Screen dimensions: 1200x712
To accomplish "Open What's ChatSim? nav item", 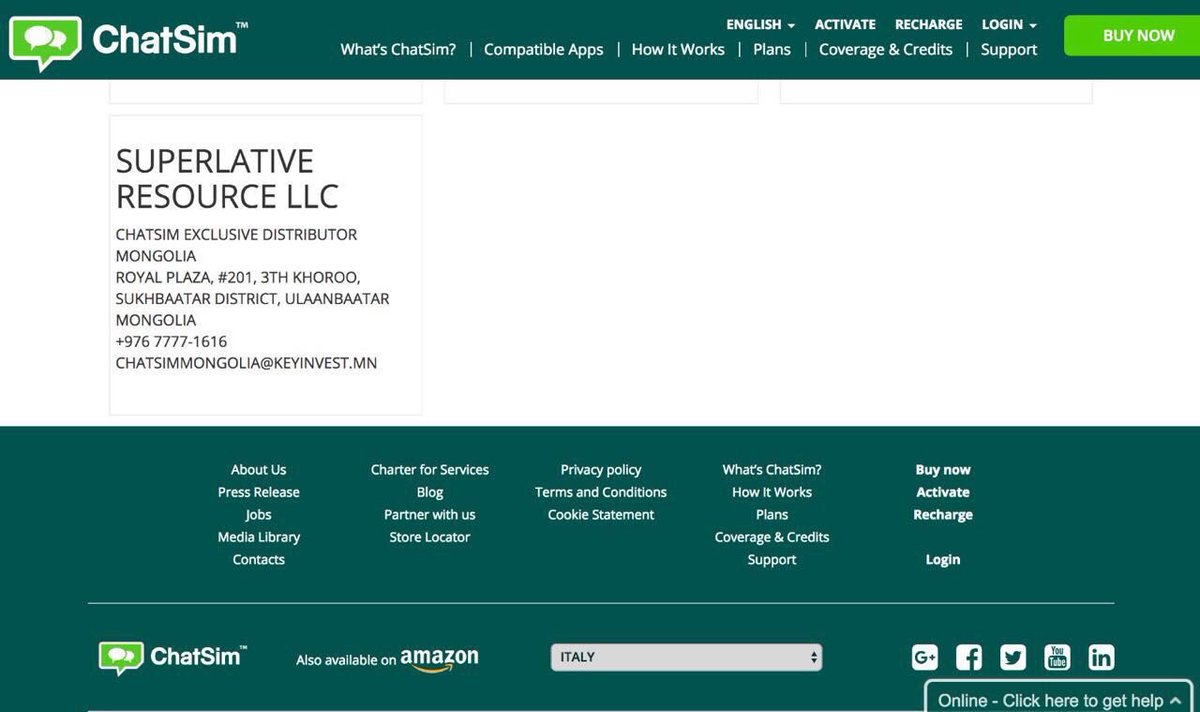I will [x=398, y=49].
